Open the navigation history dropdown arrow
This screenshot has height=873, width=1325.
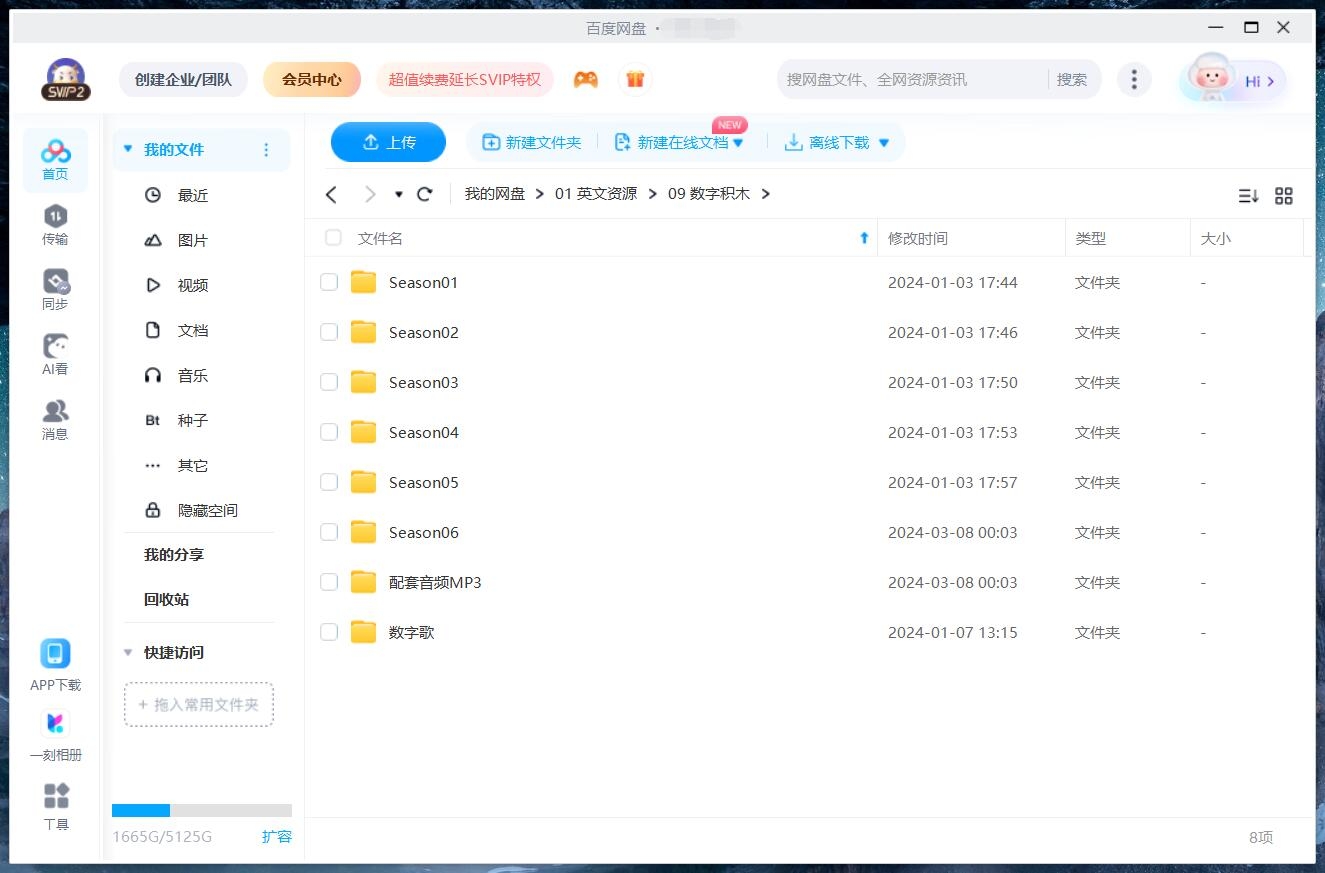399,194
